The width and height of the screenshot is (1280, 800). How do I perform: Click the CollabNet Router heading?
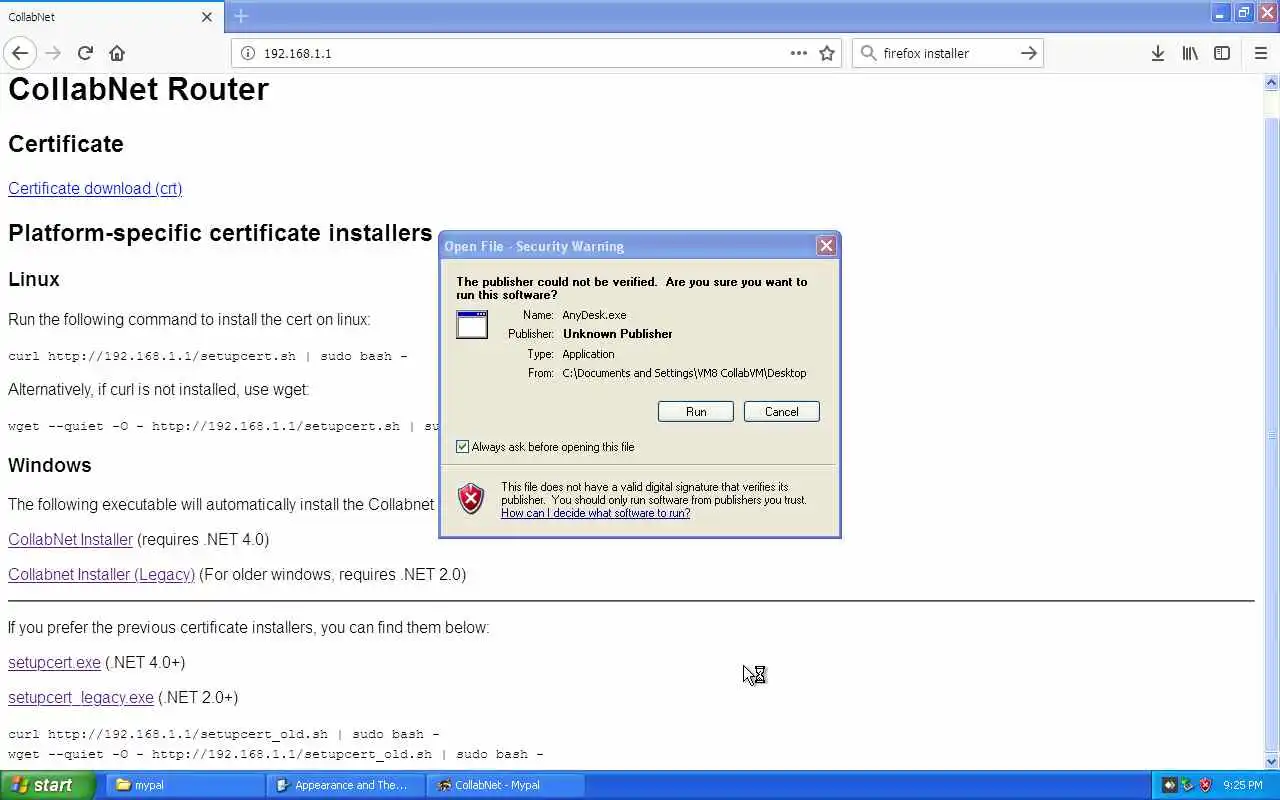(x=138, y=89)
